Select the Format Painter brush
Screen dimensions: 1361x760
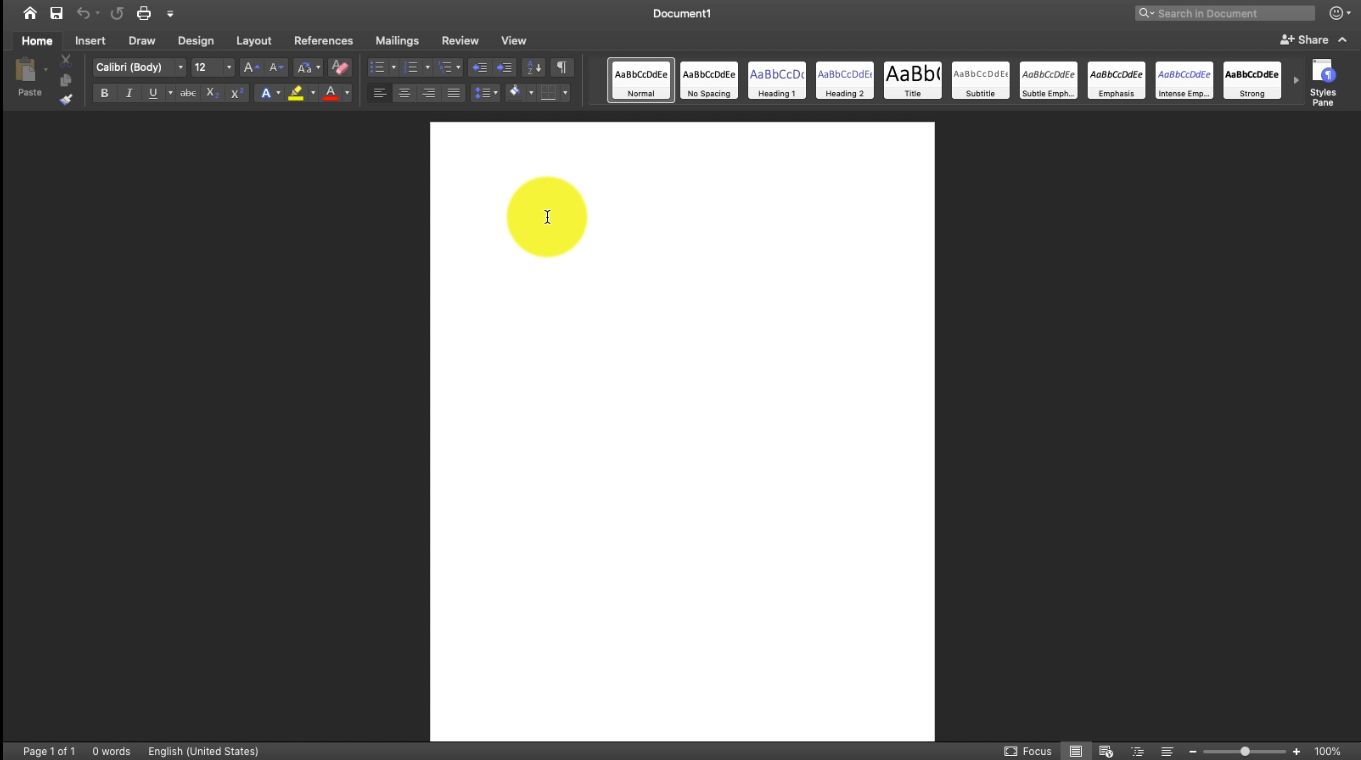click(66, 99)
